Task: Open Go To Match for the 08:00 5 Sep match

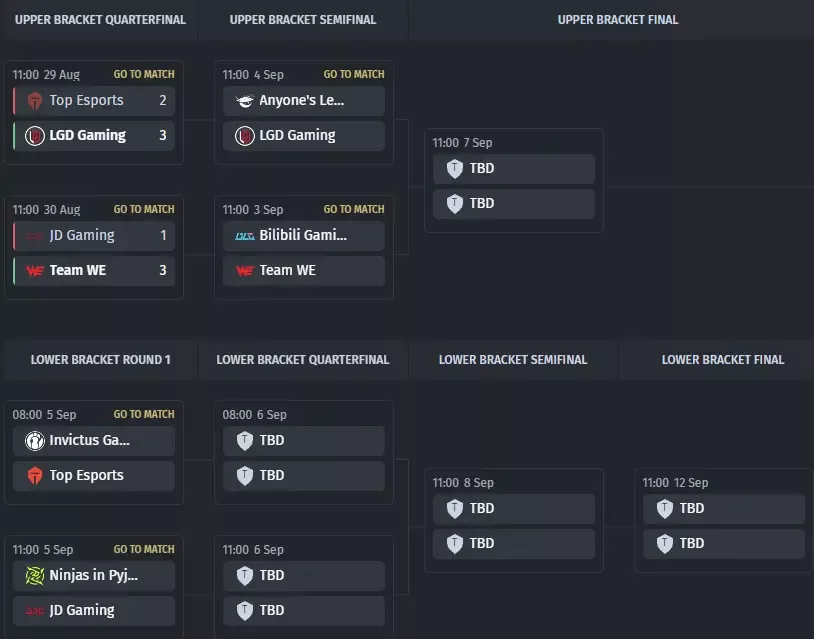Action: [144, 414]
